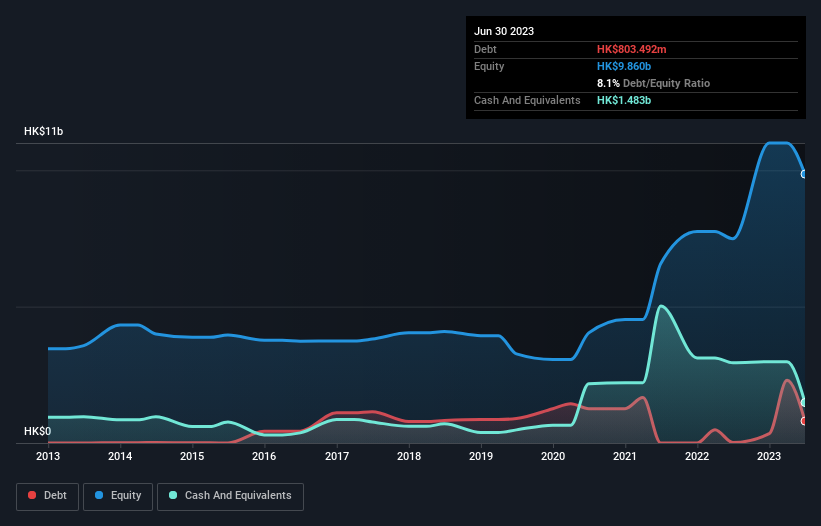Click the 2020 x-axis label

point(553,456)
